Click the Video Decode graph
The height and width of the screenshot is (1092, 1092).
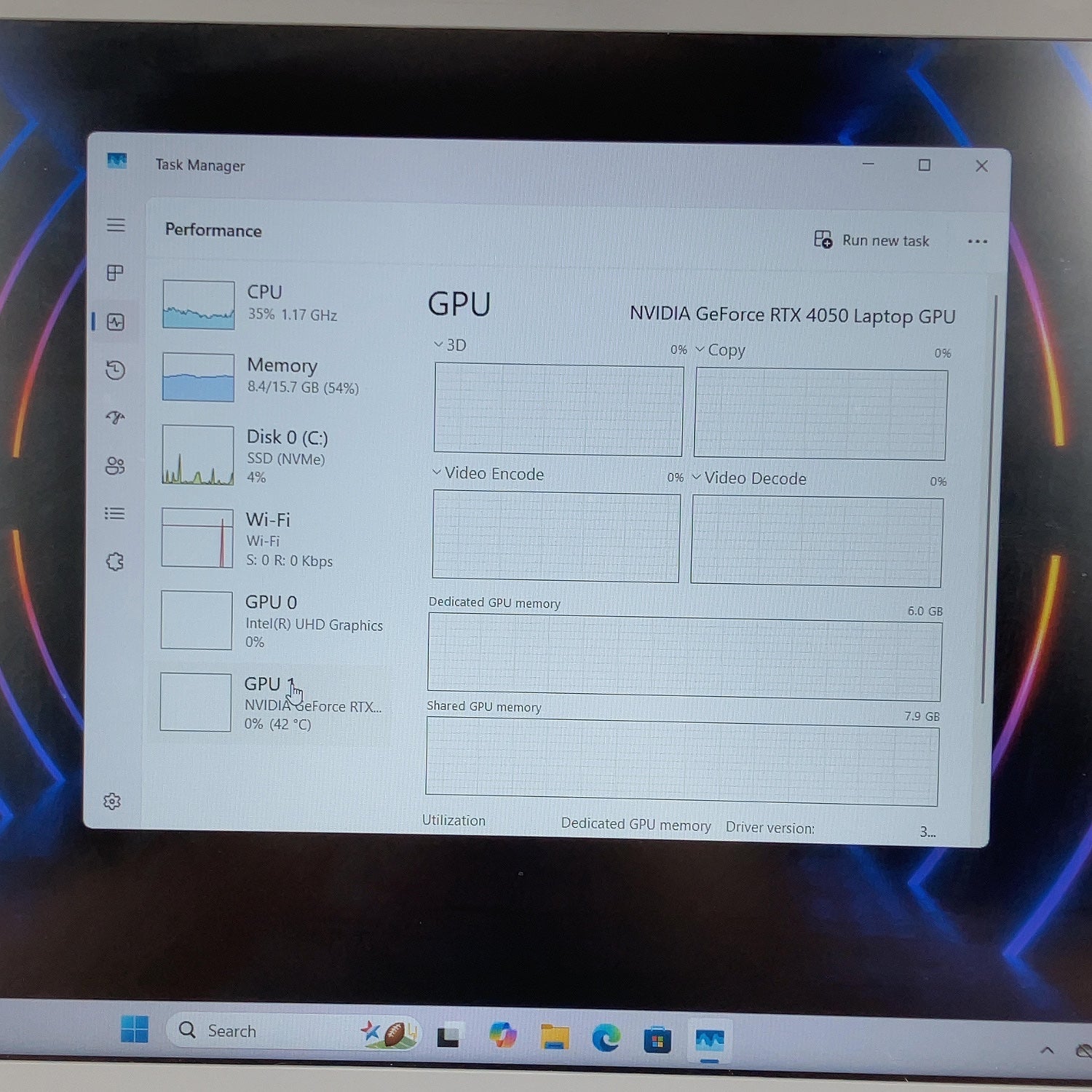point(817,542)
